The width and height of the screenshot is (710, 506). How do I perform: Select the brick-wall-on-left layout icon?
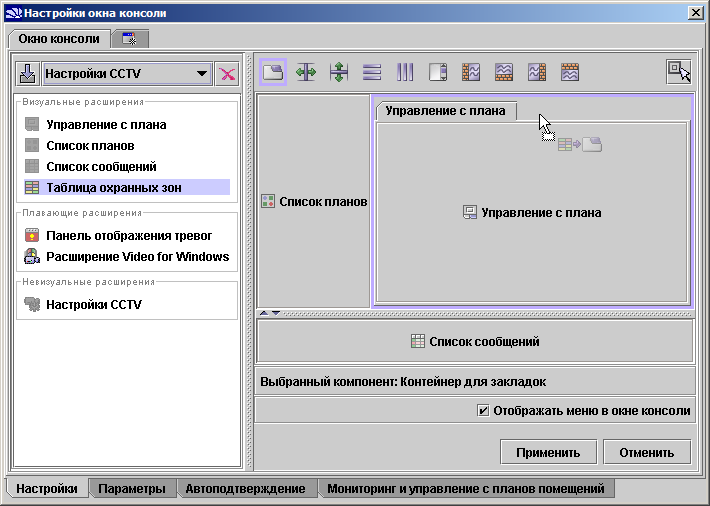pyautogui.click(x=471, y=72)
